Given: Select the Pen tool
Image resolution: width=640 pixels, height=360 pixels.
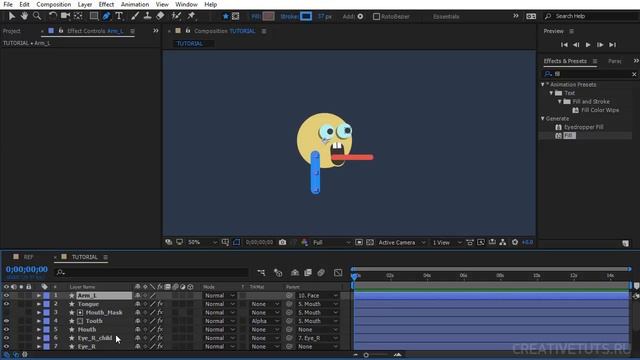Looking at the screenshot, I should click(107, 16).
